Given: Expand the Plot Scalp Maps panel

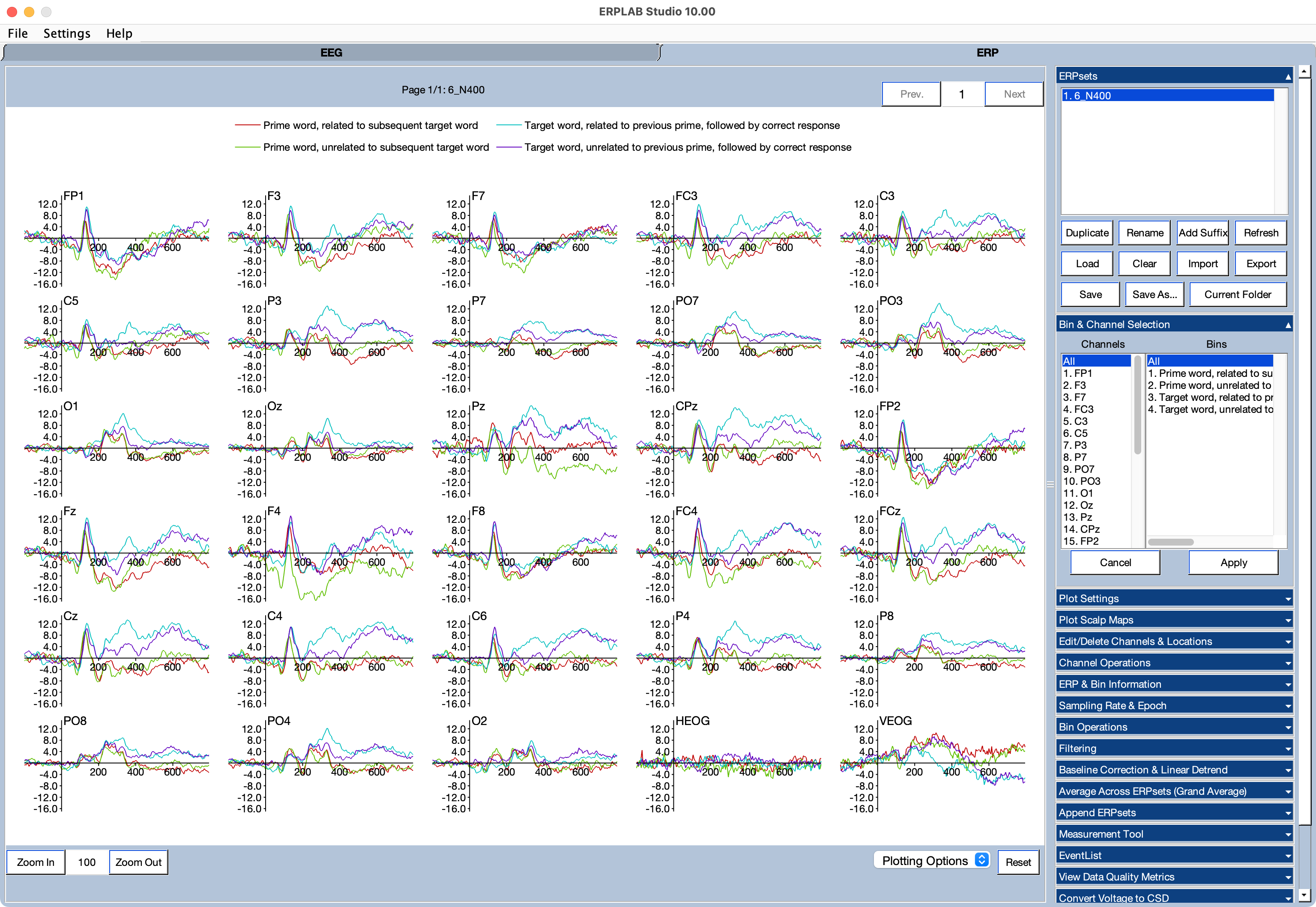Looking at the screenshot, I should [1175, 620].
